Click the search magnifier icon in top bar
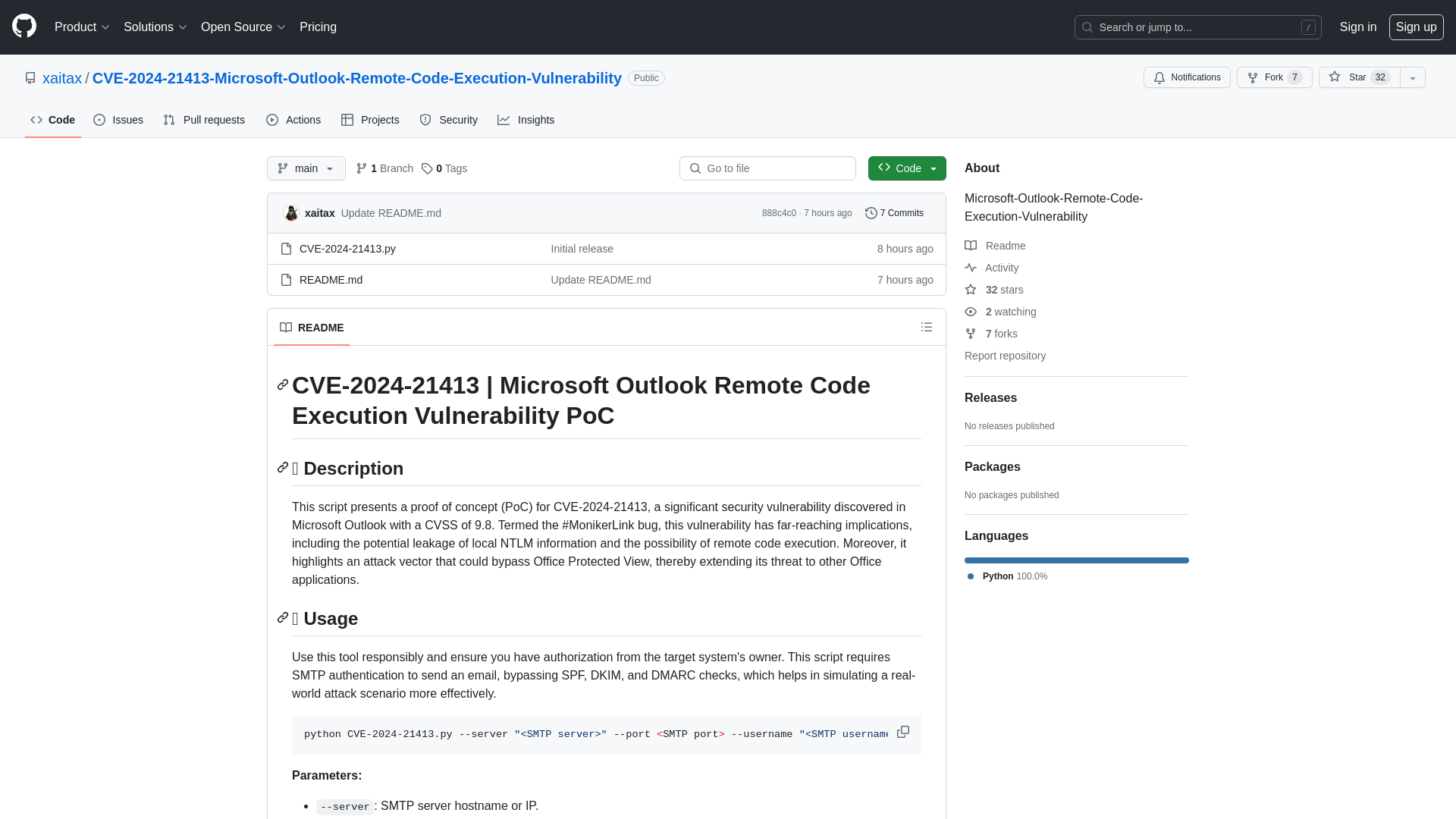1456x819 pixels. point(1087,27)
